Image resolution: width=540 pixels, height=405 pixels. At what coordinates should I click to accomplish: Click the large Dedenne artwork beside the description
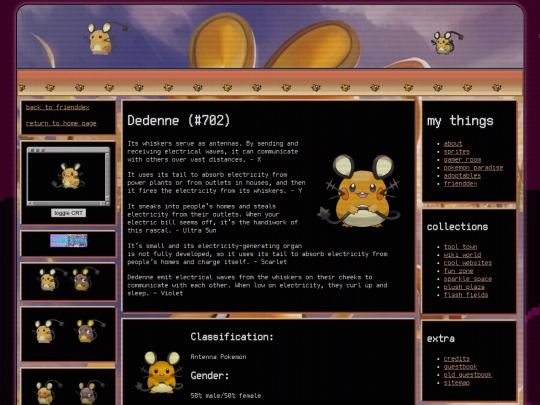click(360, 191)
